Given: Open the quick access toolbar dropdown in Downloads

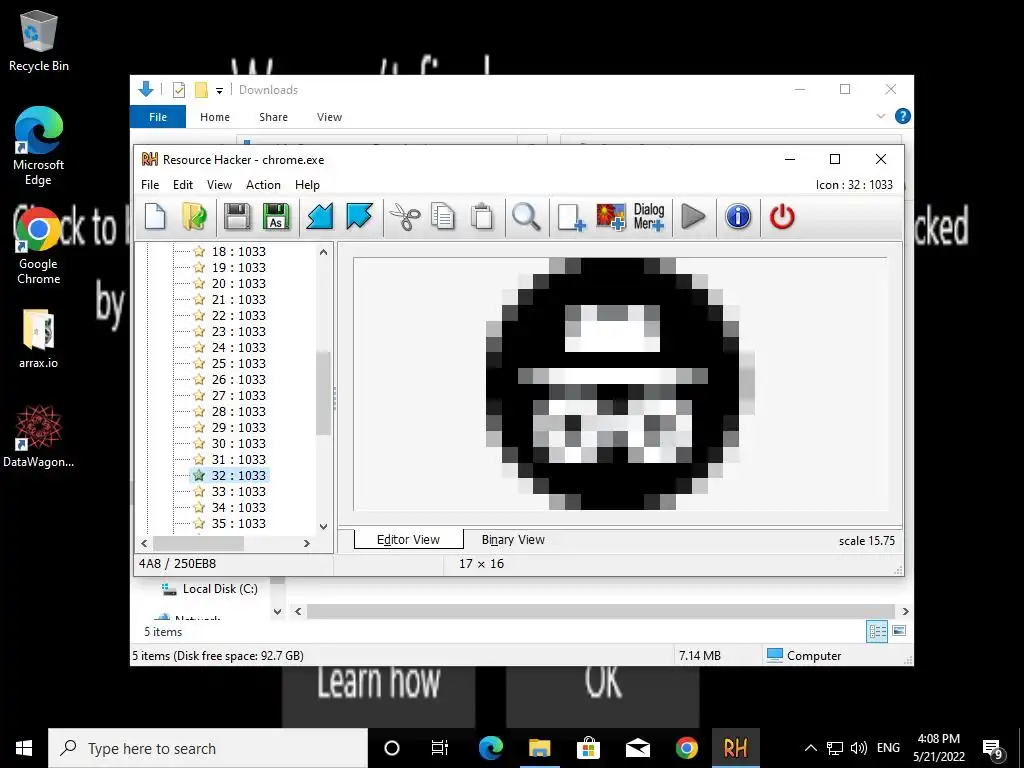Looking at the screenshot, I should tap(219, 91).
